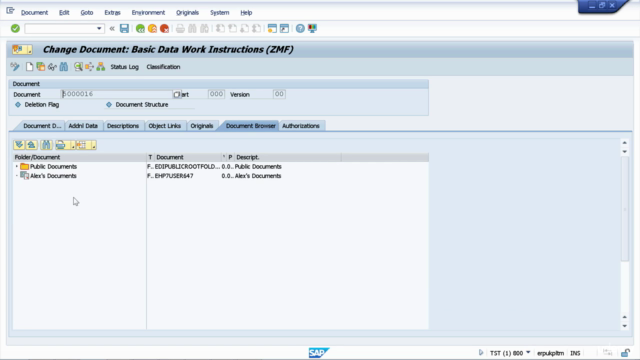Click inside the command field

coord(60,29)
